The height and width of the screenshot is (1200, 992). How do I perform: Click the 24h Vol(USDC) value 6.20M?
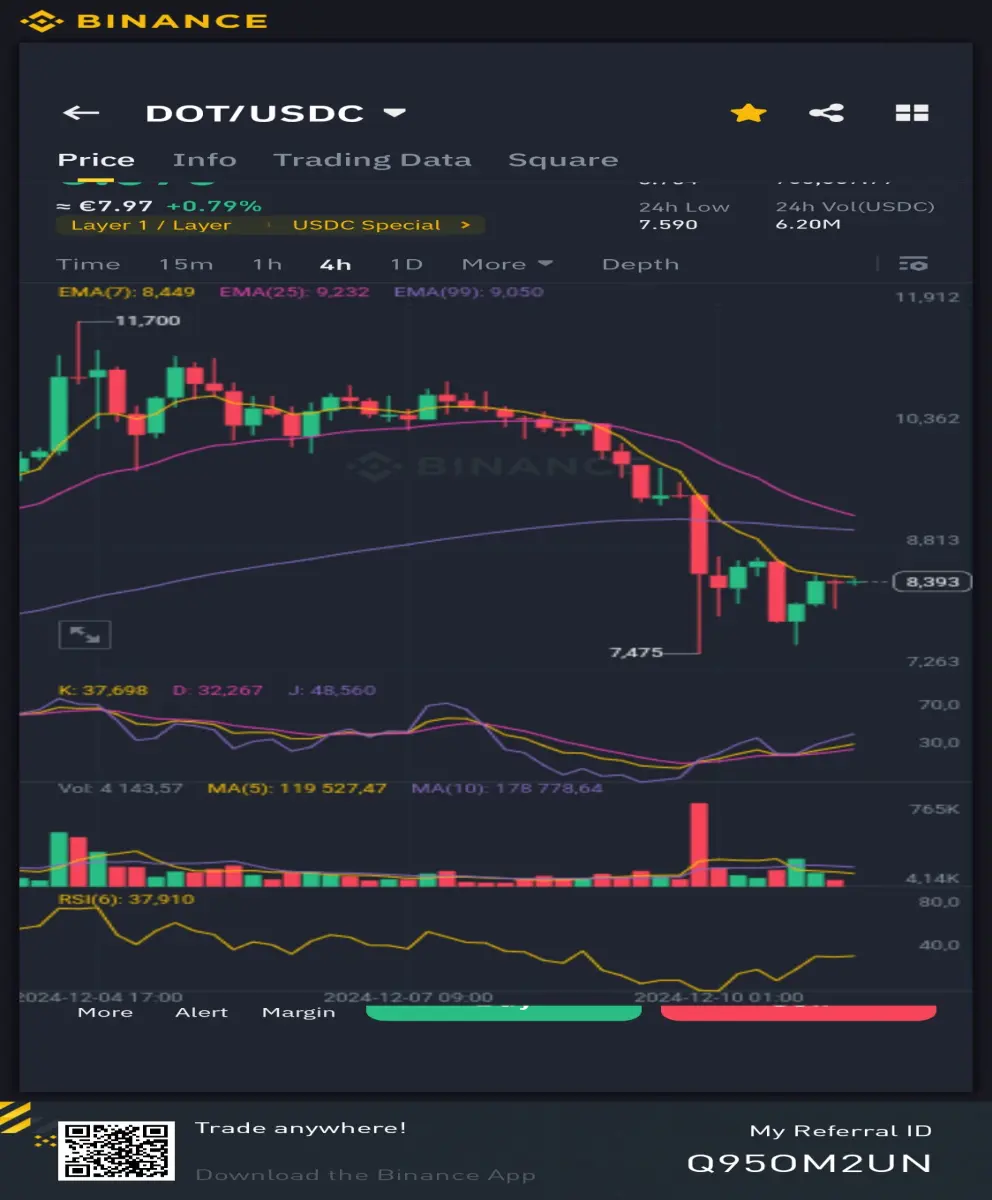point(808,224)
